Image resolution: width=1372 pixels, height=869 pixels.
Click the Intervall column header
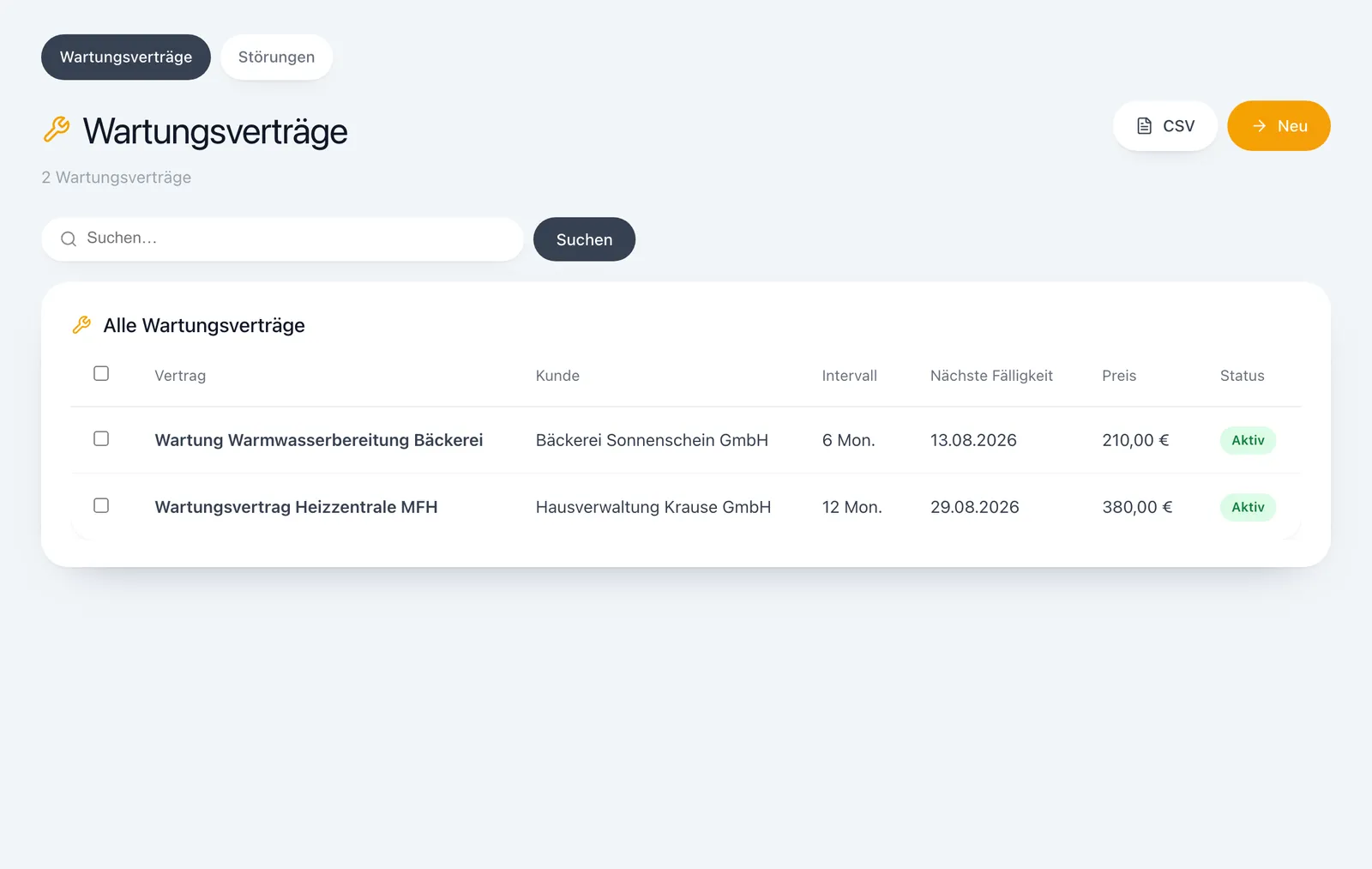point(849,376)
